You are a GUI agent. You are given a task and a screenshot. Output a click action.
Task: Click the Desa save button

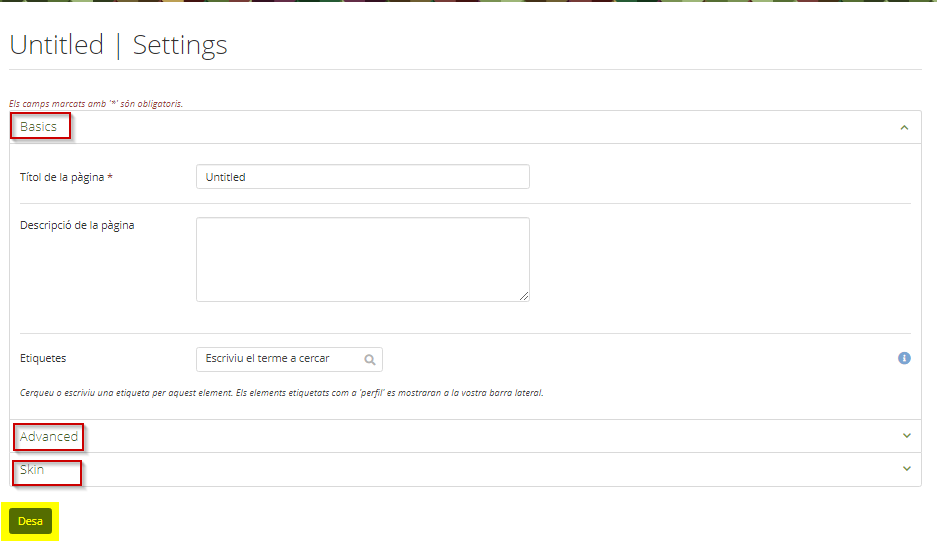[x=30, y=521]
